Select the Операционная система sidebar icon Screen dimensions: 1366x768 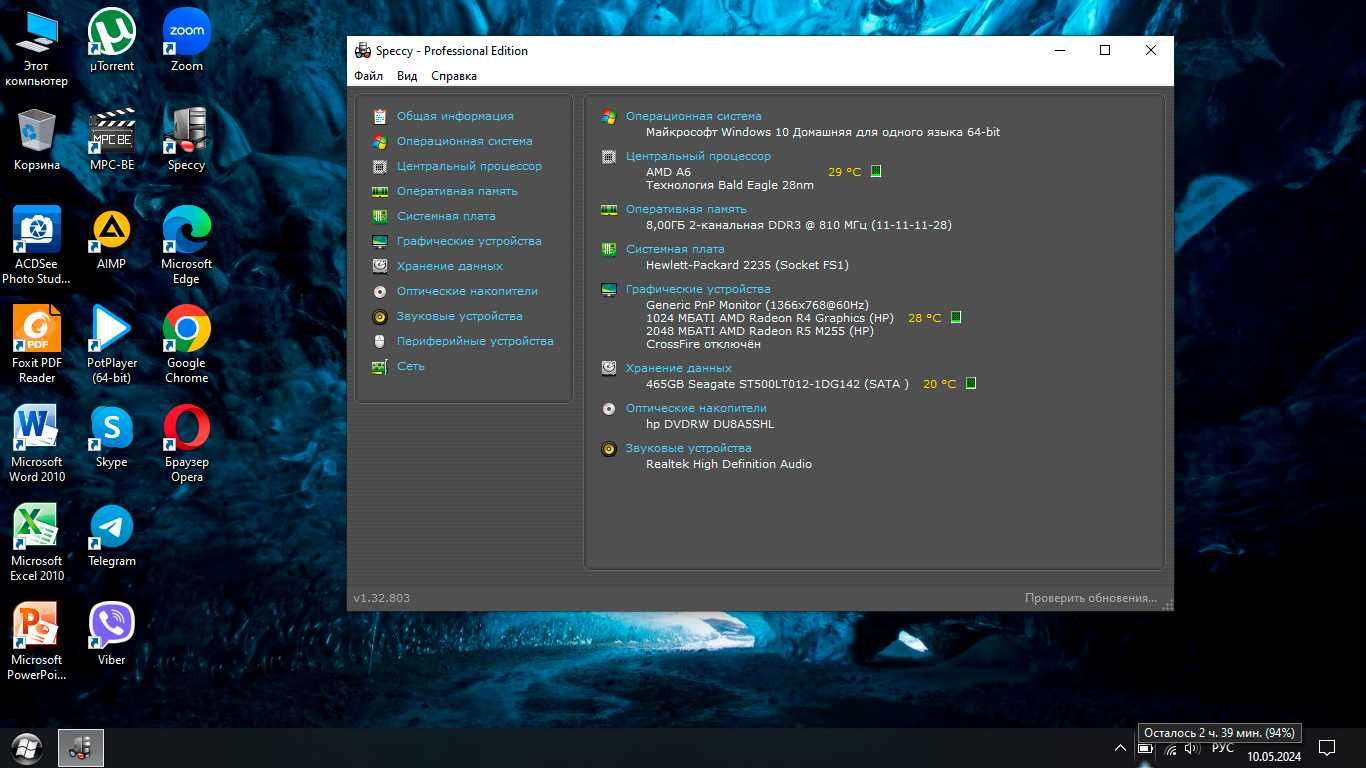[379, 141]
